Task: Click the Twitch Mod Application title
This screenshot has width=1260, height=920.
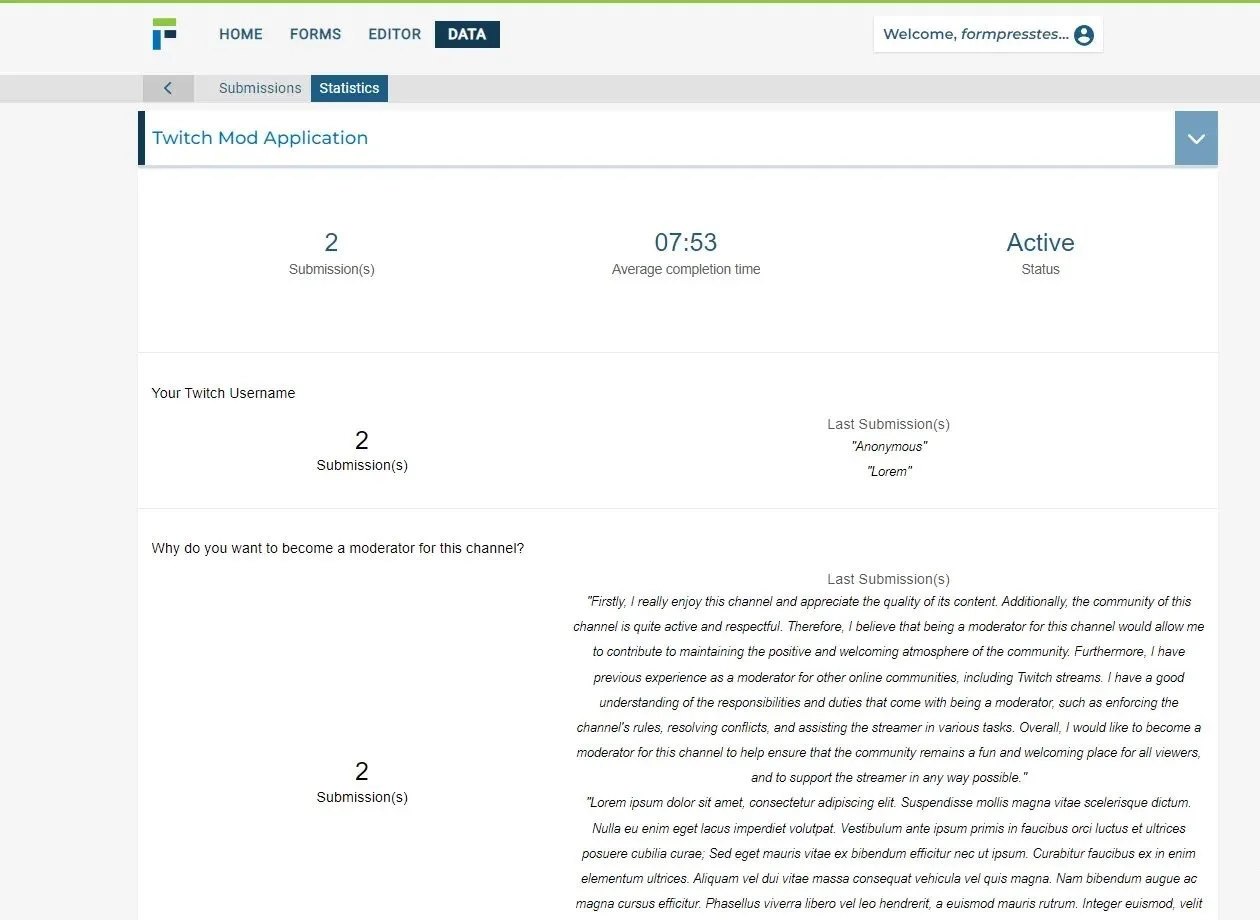Action: click(260, 138)
